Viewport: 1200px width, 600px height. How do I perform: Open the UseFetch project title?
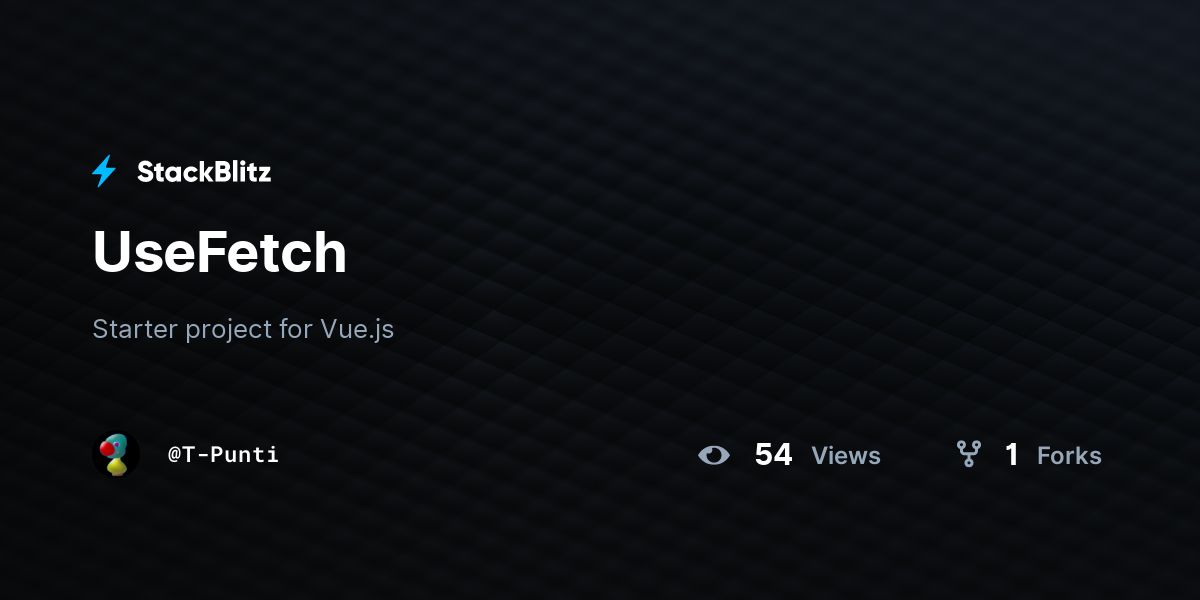point(219,252)
